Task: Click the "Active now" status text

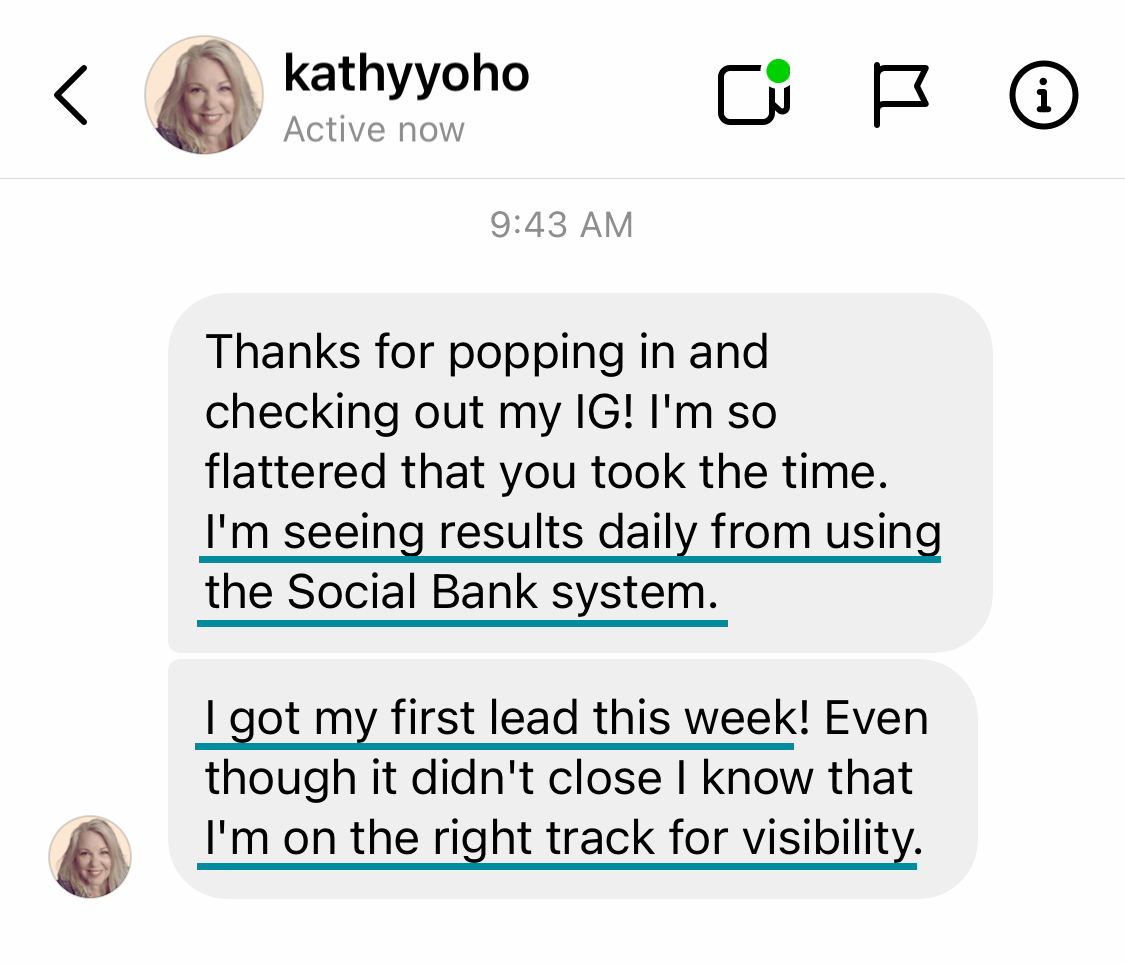Action: coord(374,130)
